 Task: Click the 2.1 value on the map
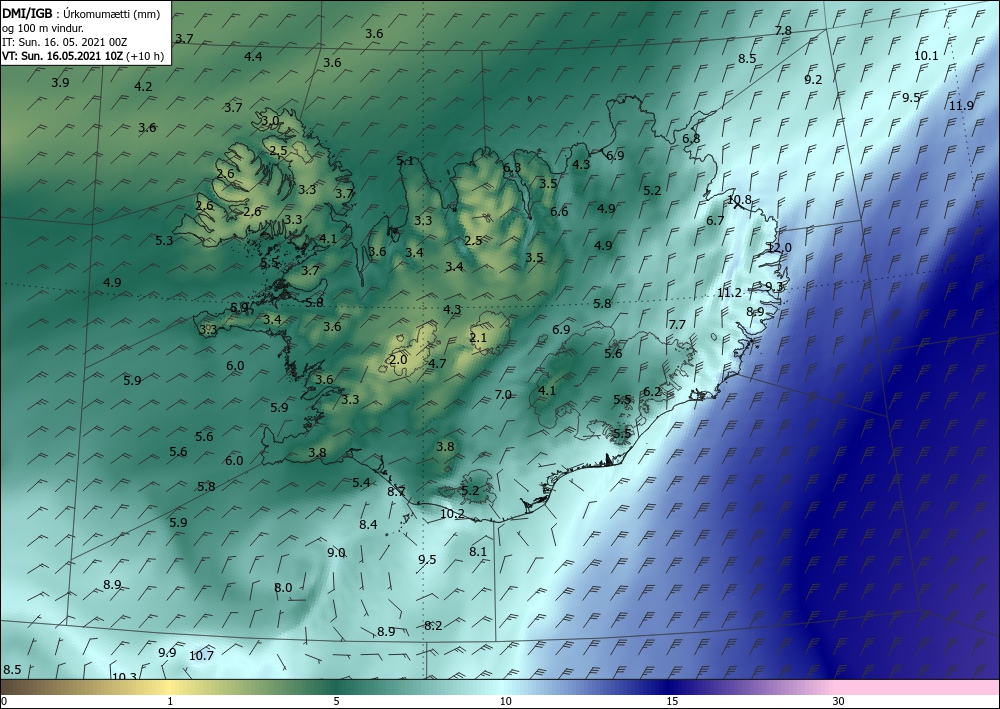[478, 337]
